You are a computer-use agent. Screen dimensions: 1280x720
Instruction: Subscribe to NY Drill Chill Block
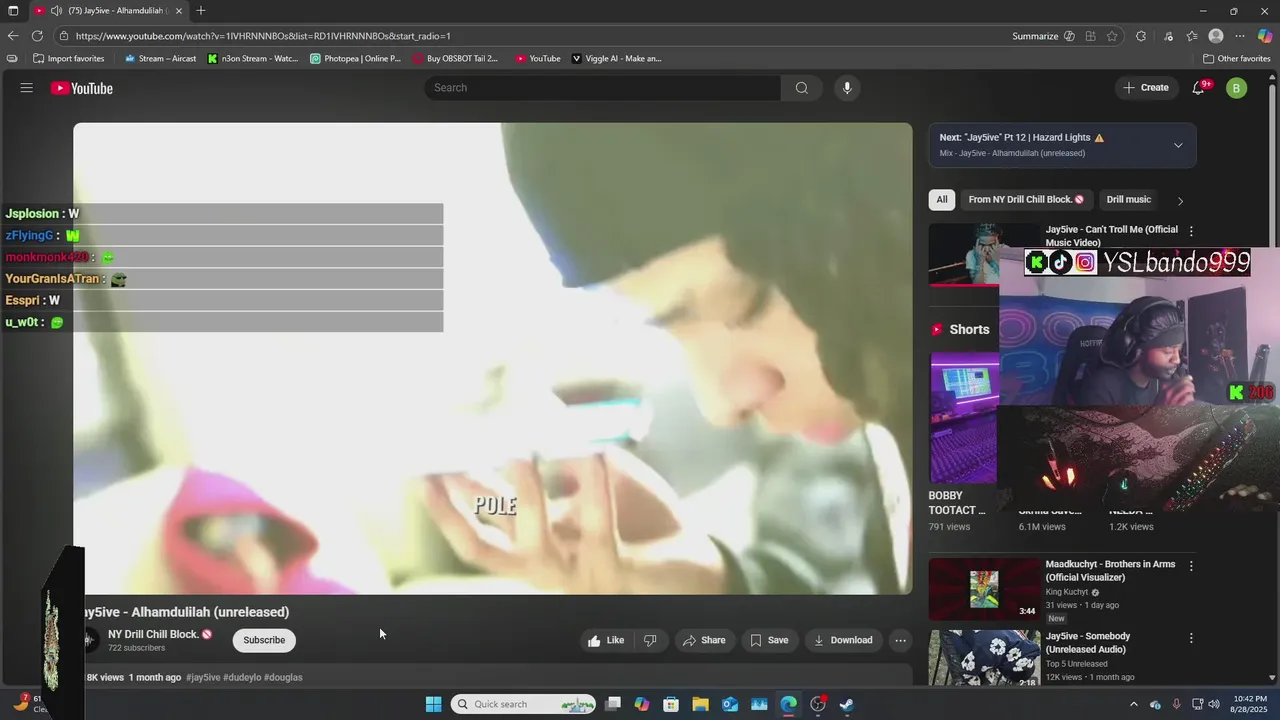(x=264, y=640)
